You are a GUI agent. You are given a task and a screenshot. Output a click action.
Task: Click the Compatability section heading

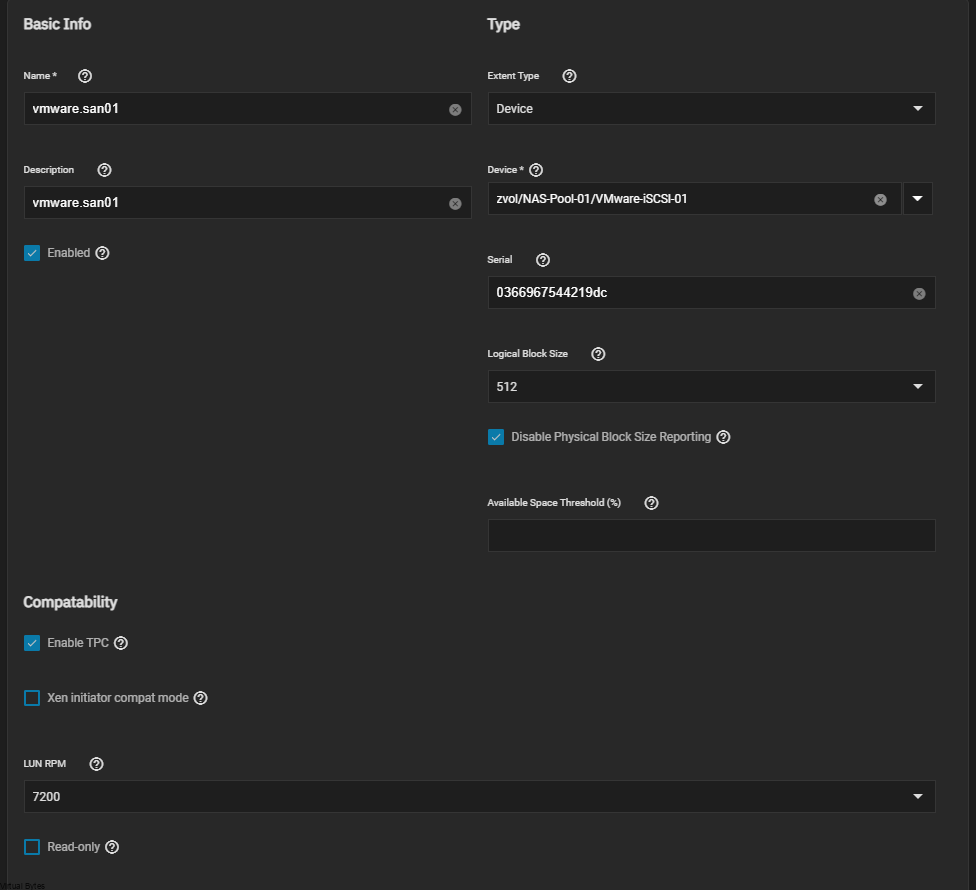[70, 602]
